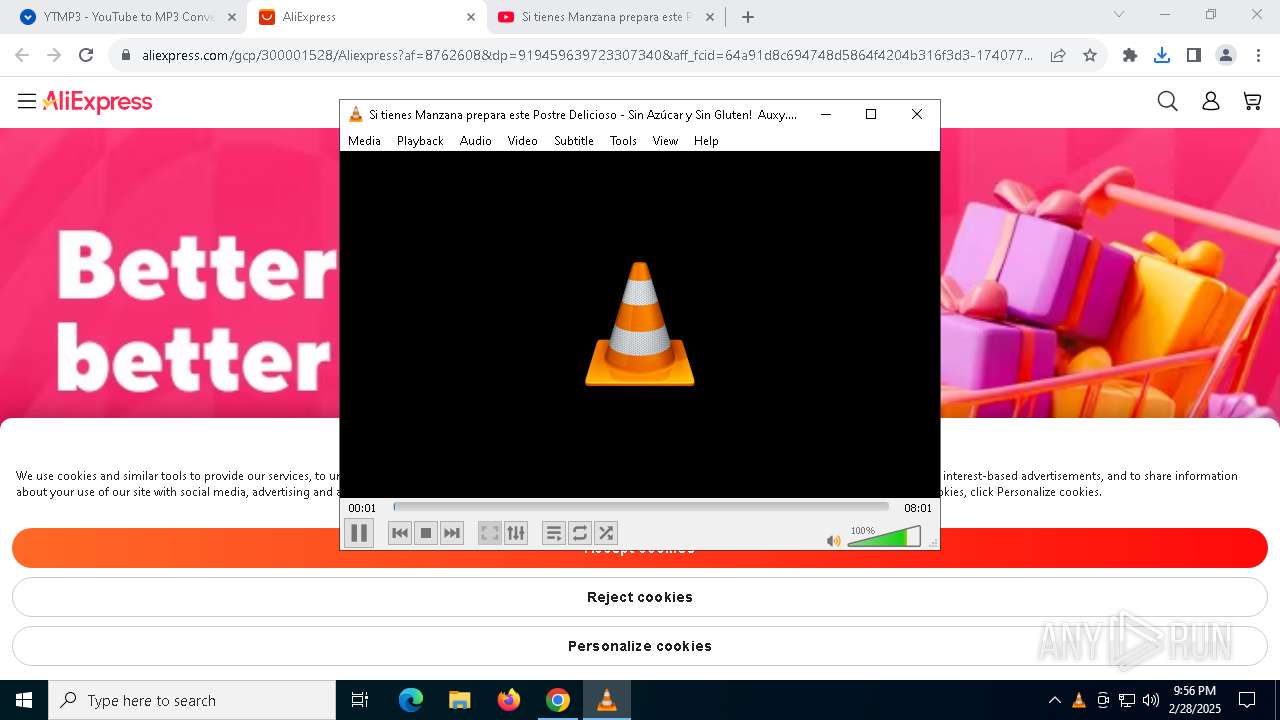Click Personalize cookies button

(640, 646)
